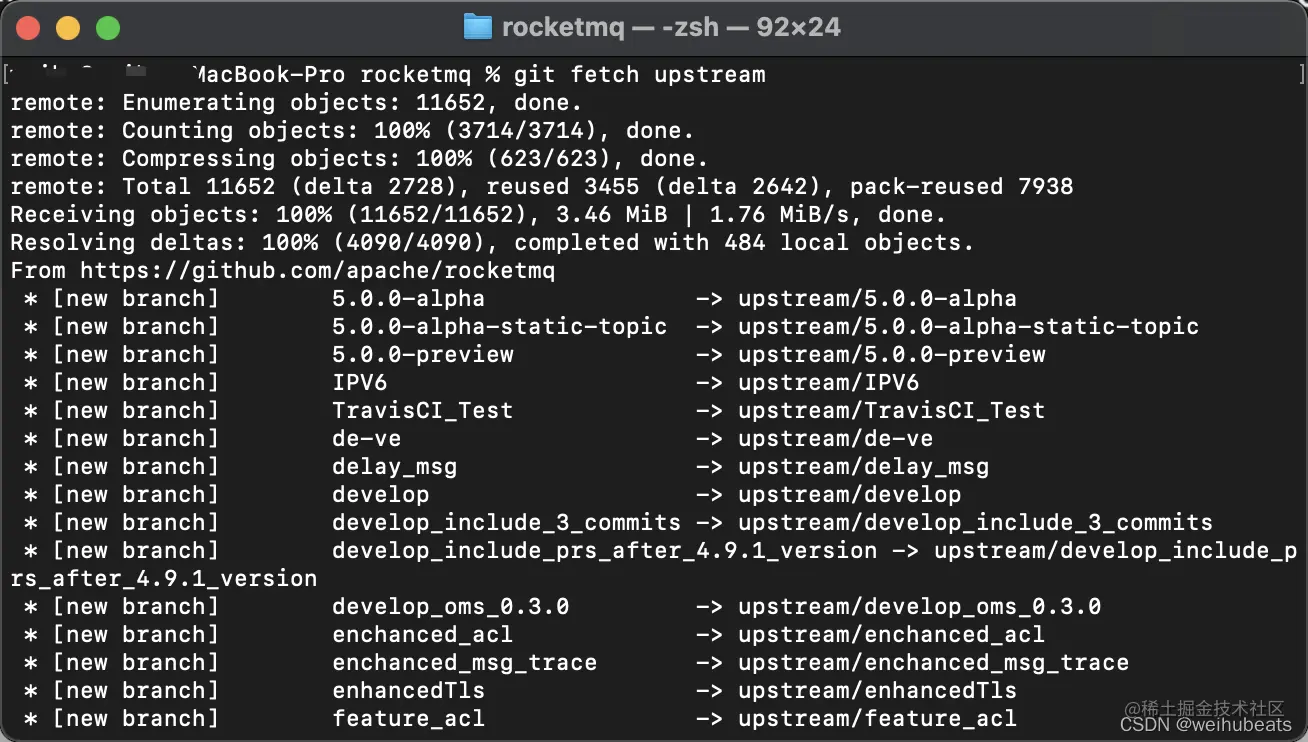
Task: Click "completed with 484 local objects."
Action: point(744,243)
